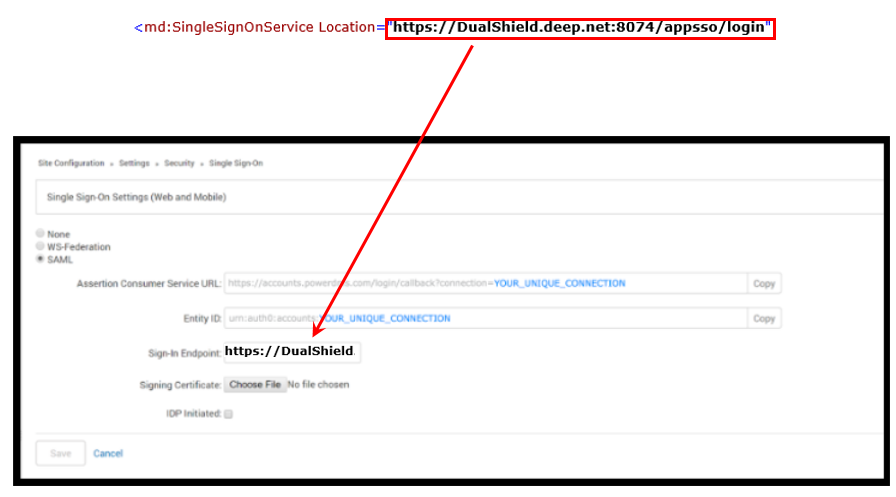
Task: Click the 'Signing Certificate:' label
Action: coord(181,385)
